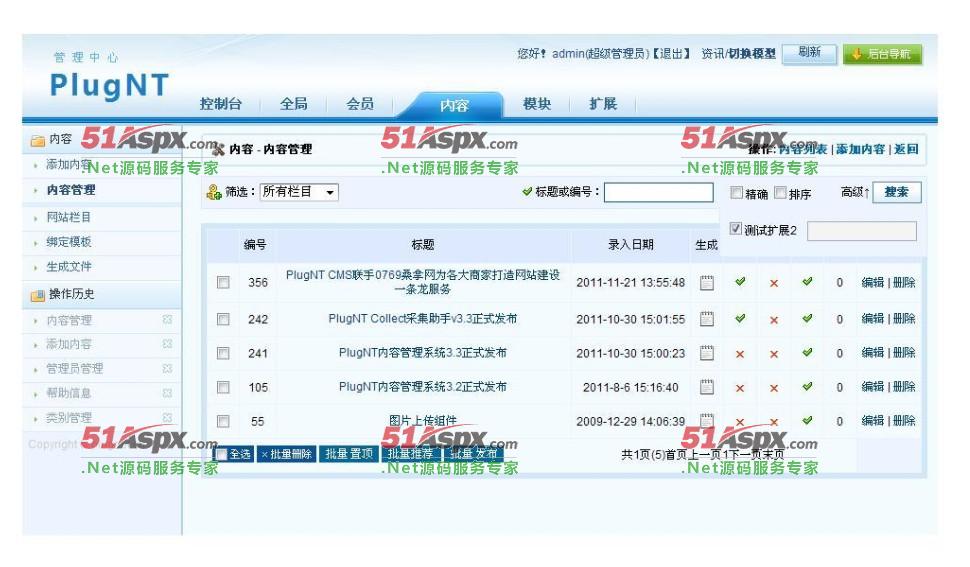
Task: Click the 刷新 refresh button
Action: click(809, 53)
